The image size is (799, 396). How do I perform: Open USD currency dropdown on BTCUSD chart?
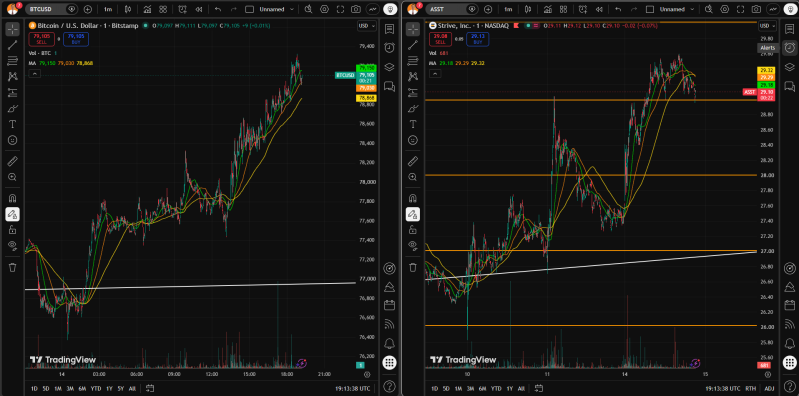(366, 25)
